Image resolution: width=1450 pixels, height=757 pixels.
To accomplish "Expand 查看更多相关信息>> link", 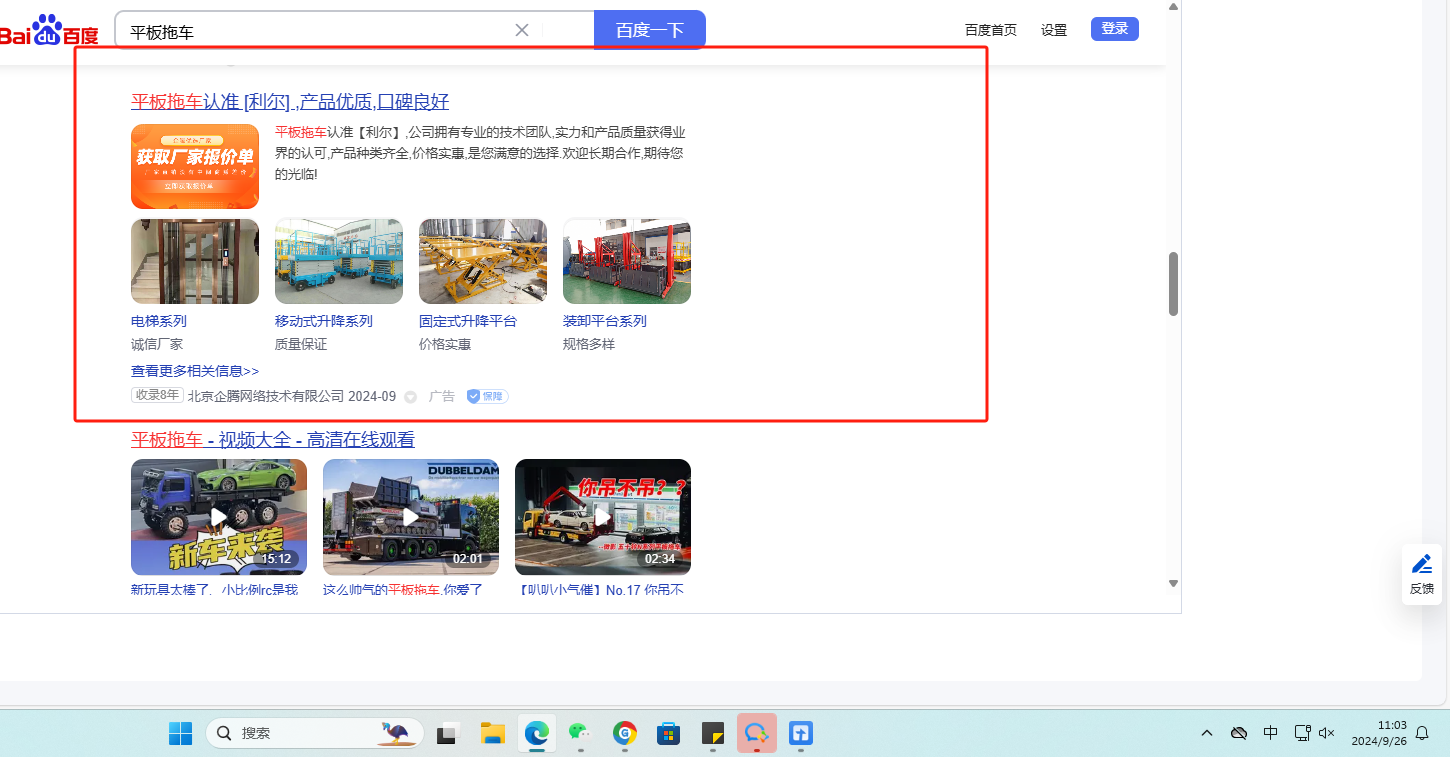I will (195, 371).
